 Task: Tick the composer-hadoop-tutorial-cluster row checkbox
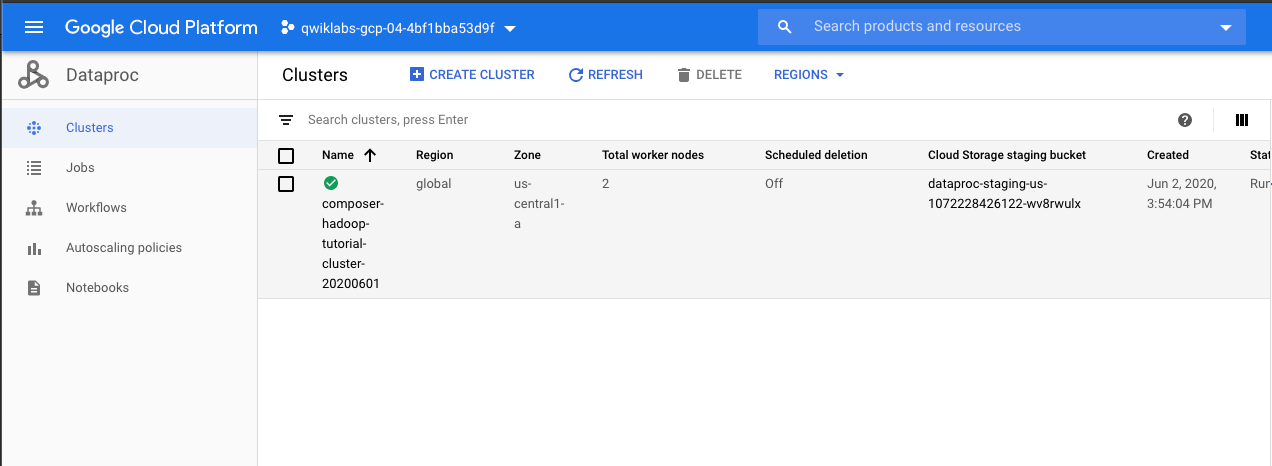tap(286, 184)
